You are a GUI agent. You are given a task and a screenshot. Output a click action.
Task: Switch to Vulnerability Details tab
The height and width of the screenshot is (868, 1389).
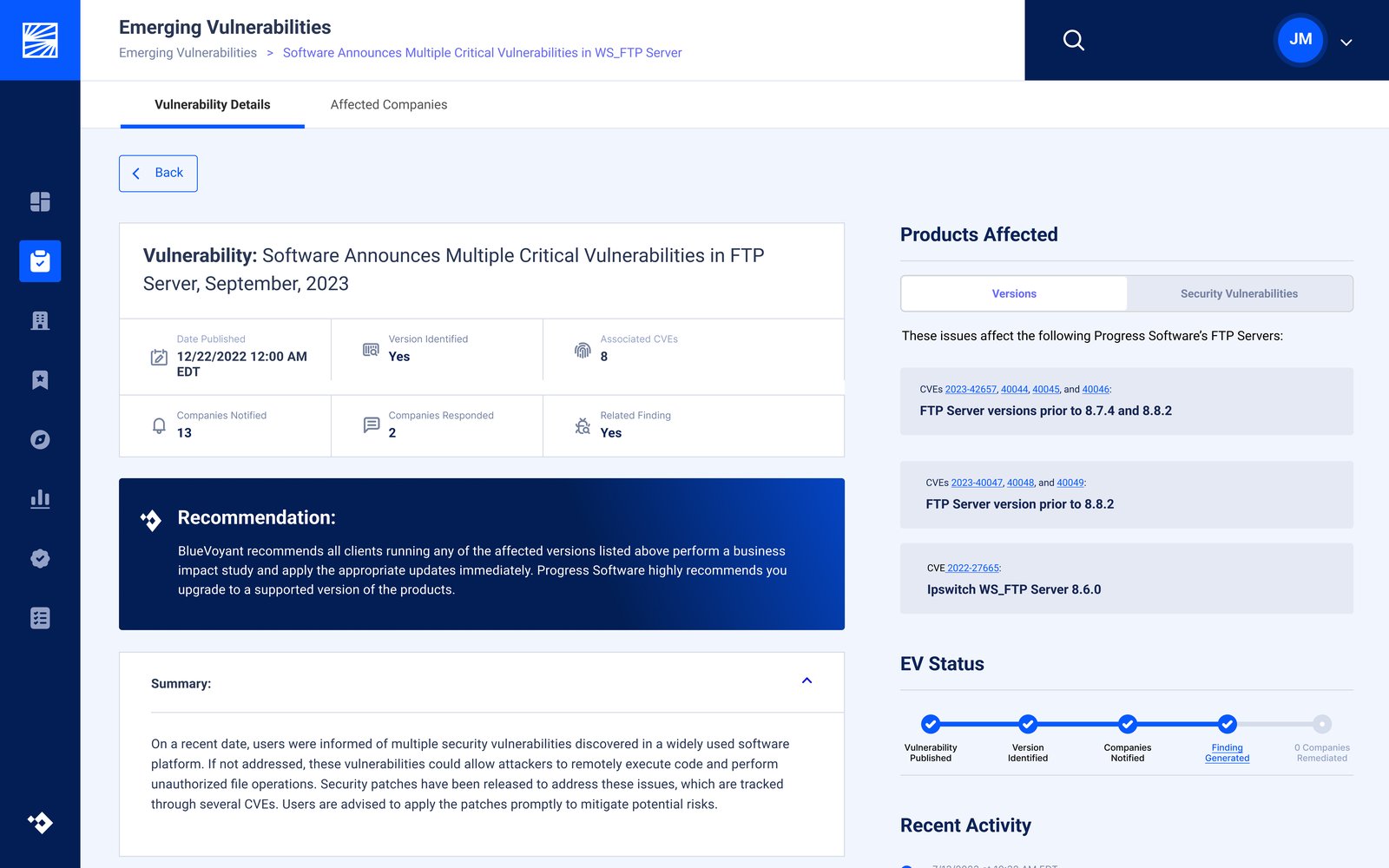(213, 104)
